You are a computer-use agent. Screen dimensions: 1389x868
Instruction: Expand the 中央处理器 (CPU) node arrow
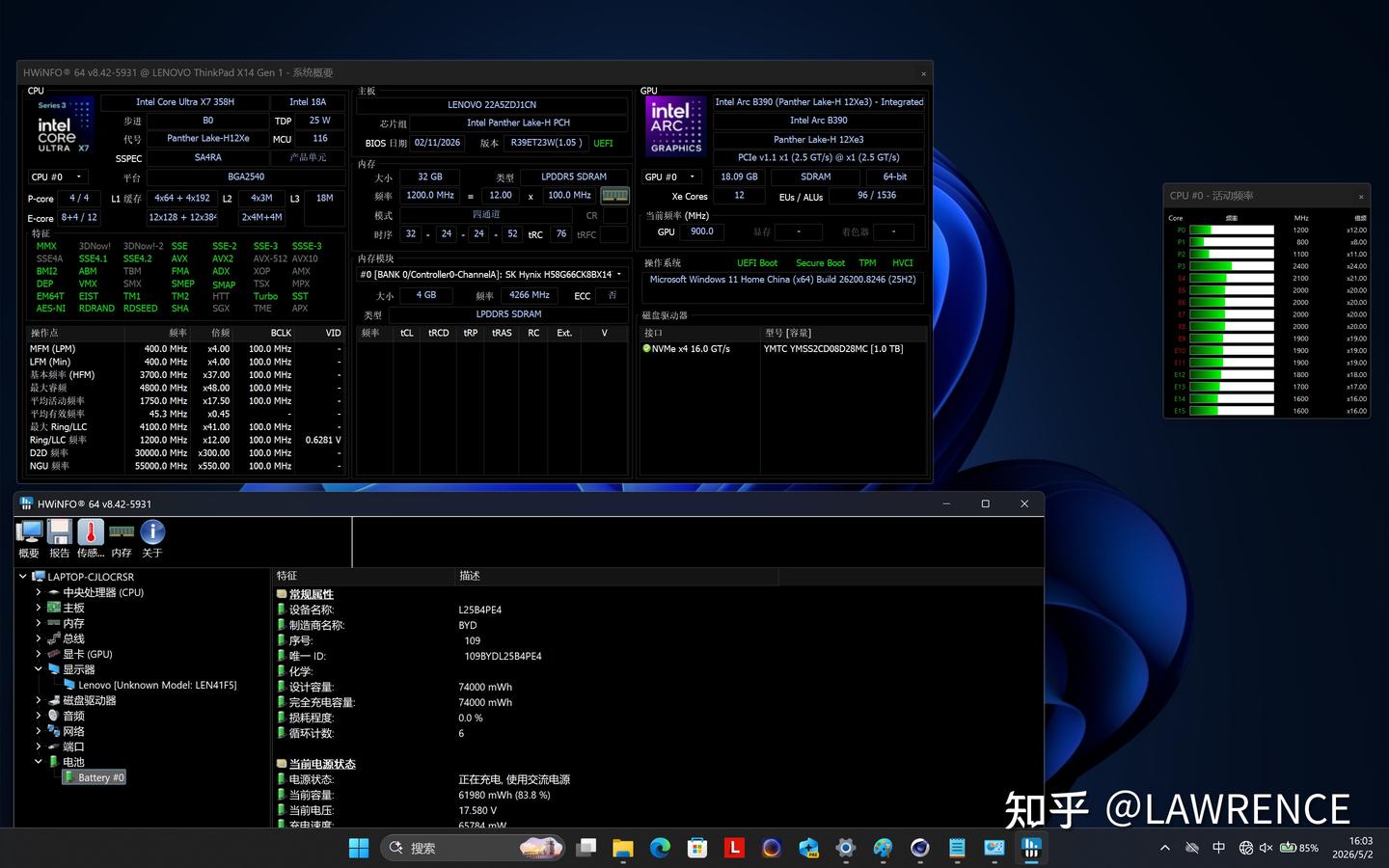(x=39, y=592)
